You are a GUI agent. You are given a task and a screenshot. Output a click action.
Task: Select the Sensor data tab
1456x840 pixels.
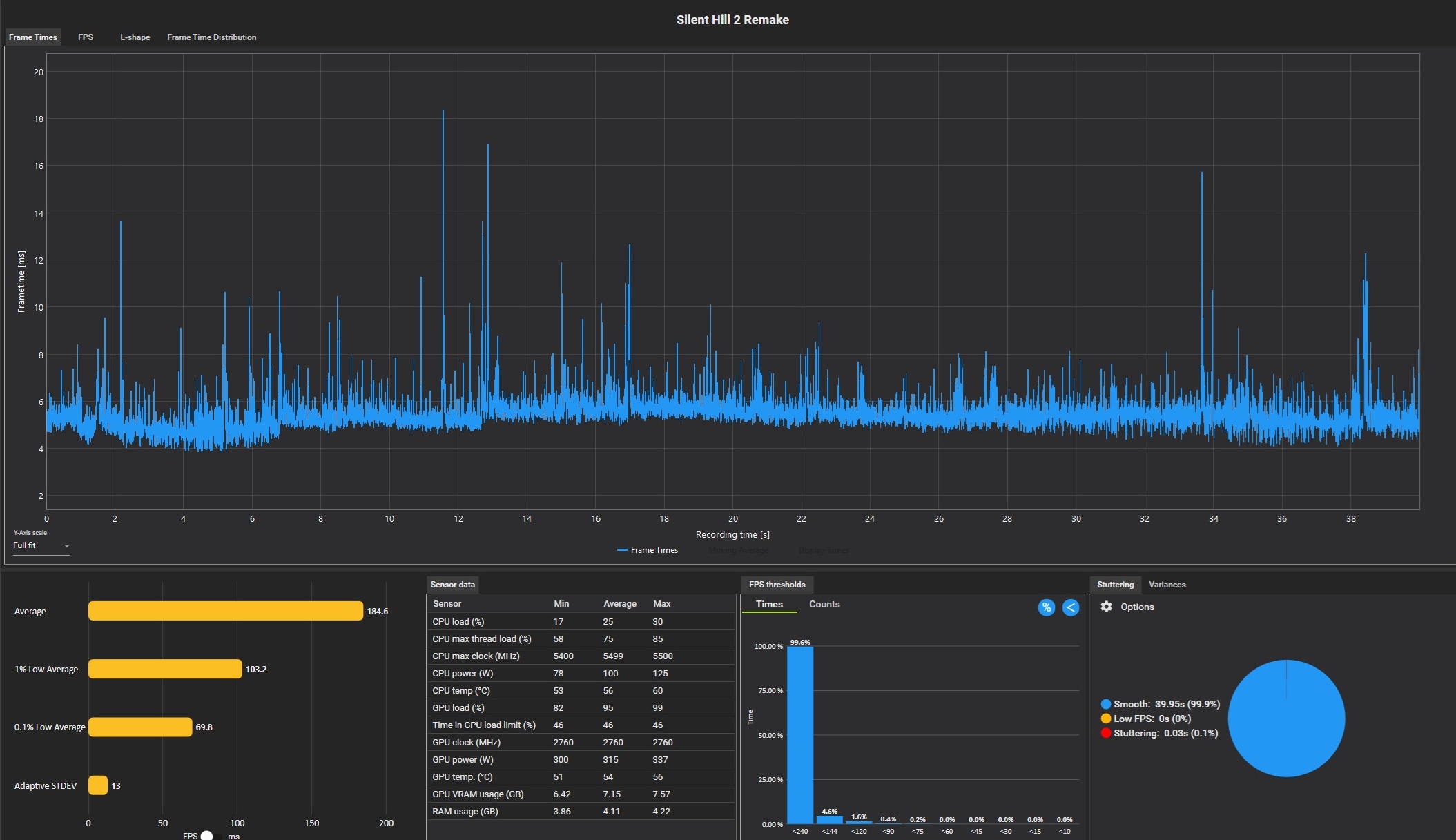[x=453, y=585]
